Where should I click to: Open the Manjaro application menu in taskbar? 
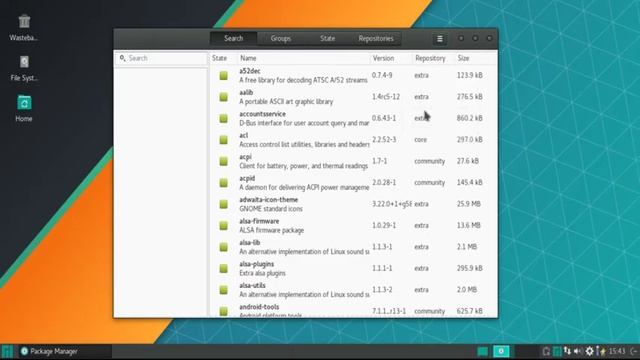tap(7, 351)
